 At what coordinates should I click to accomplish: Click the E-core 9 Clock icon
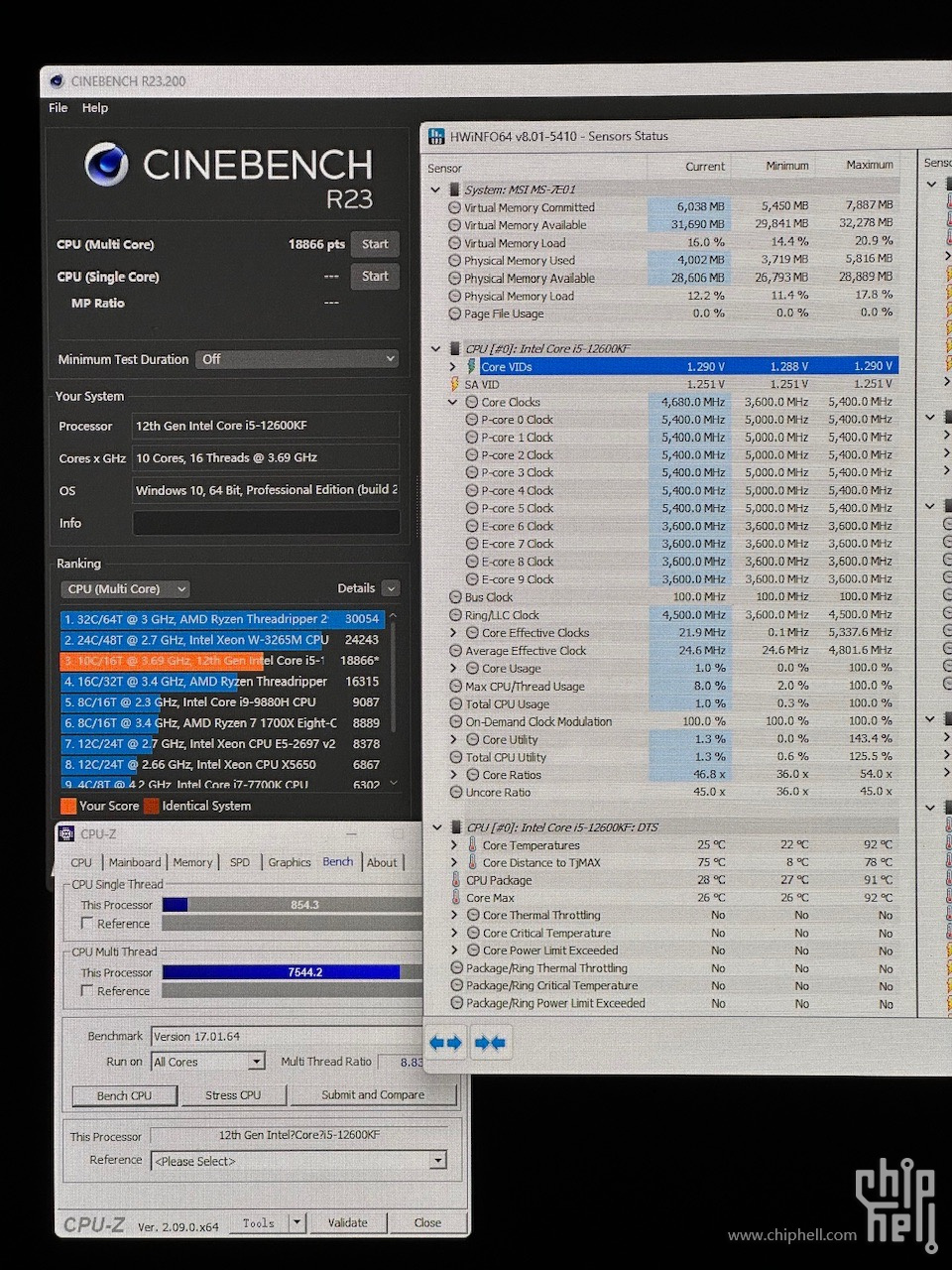pos(472,579)
